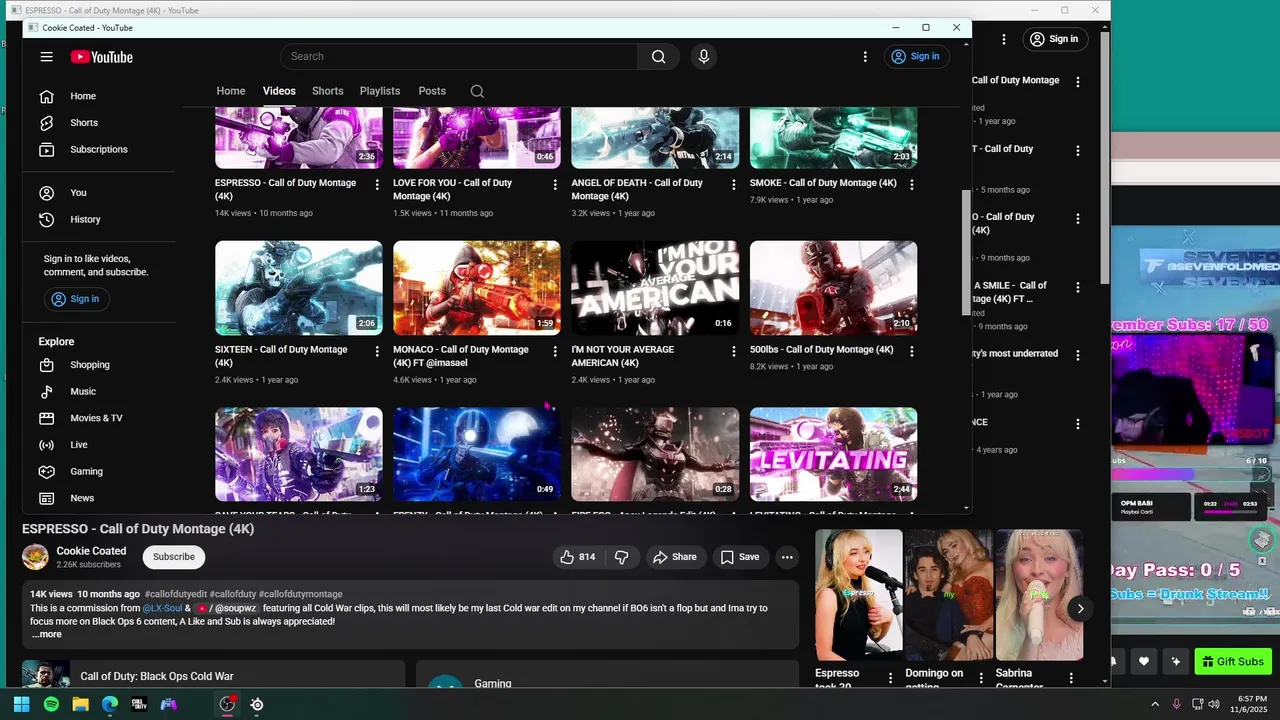Open options for MONACO video card
This screenshot has height=720, width=1280.
pos(555,351)
